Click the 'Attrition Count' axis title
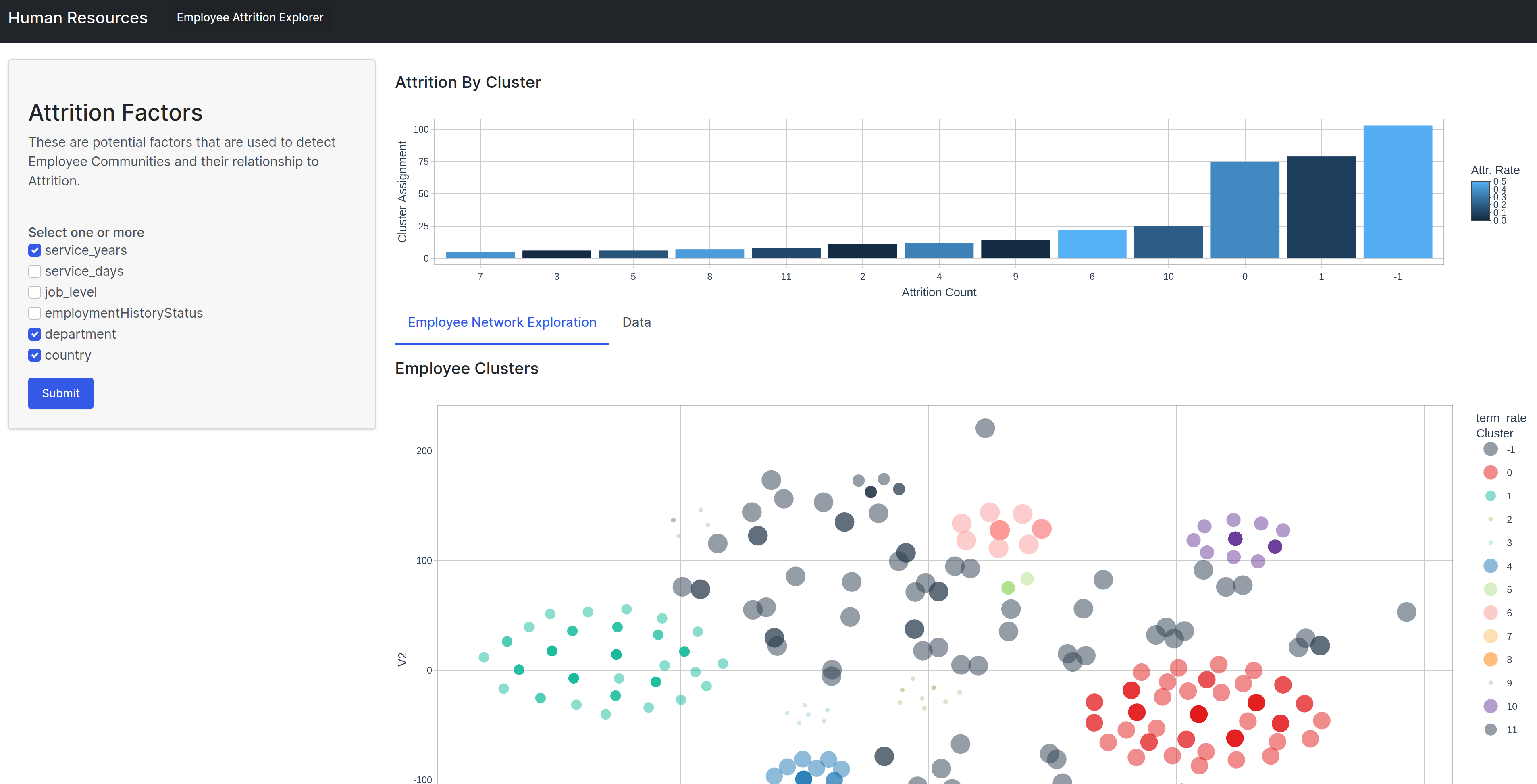This screenshot has width=1537, height=784. point(938,292)
